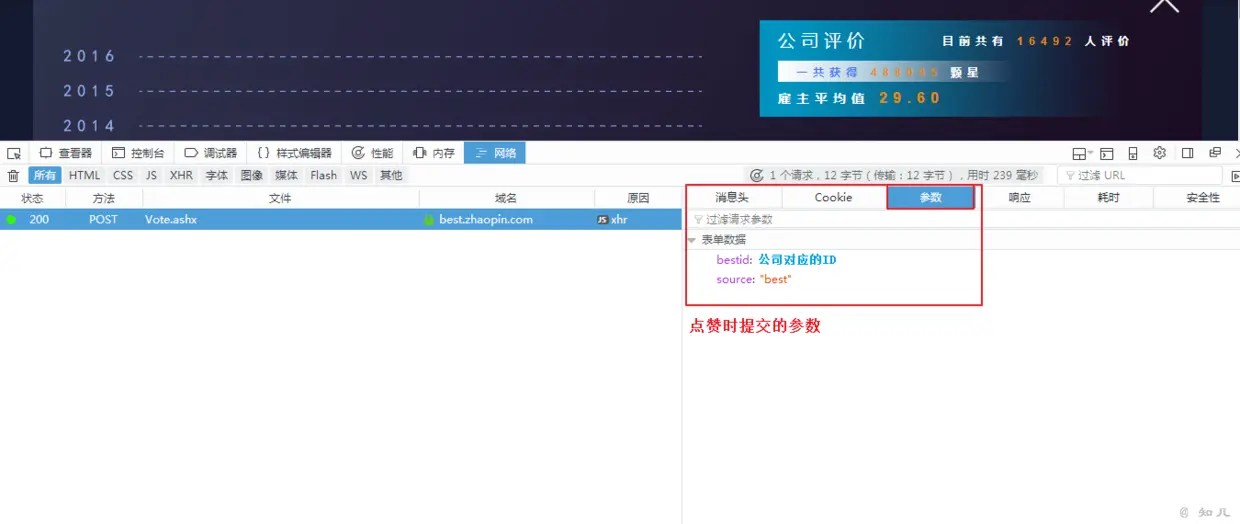Sort by the 域名 column header
Image resolution: width=1240 pixels, height=524 pixels.
coord(506,198)
